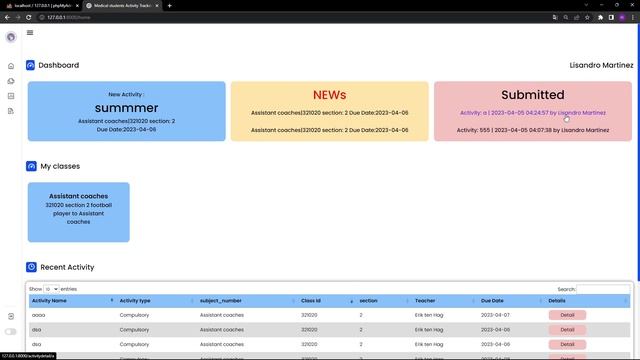Go to Home via sidebar house icon

(11, 66)
